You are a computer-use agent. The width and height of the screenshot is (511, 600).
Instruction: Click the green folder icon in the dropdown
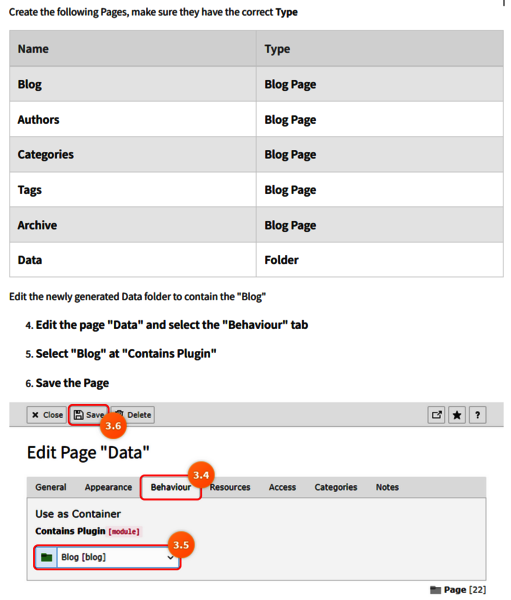[x=46, y=557]
